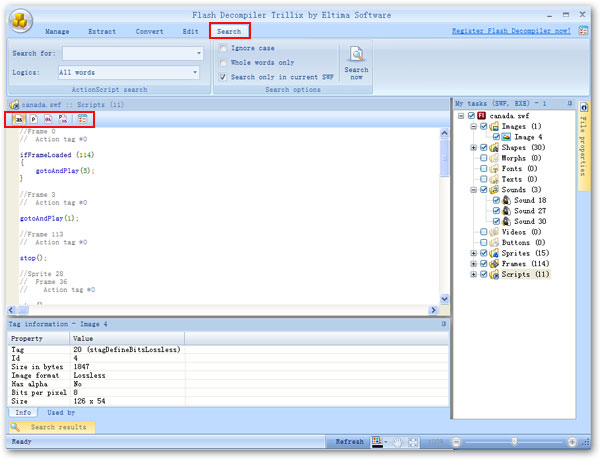Click the zoom out minus button
The height and width of the screenshot is (459, 600).
pyautogui.click(x=456, y=442)
